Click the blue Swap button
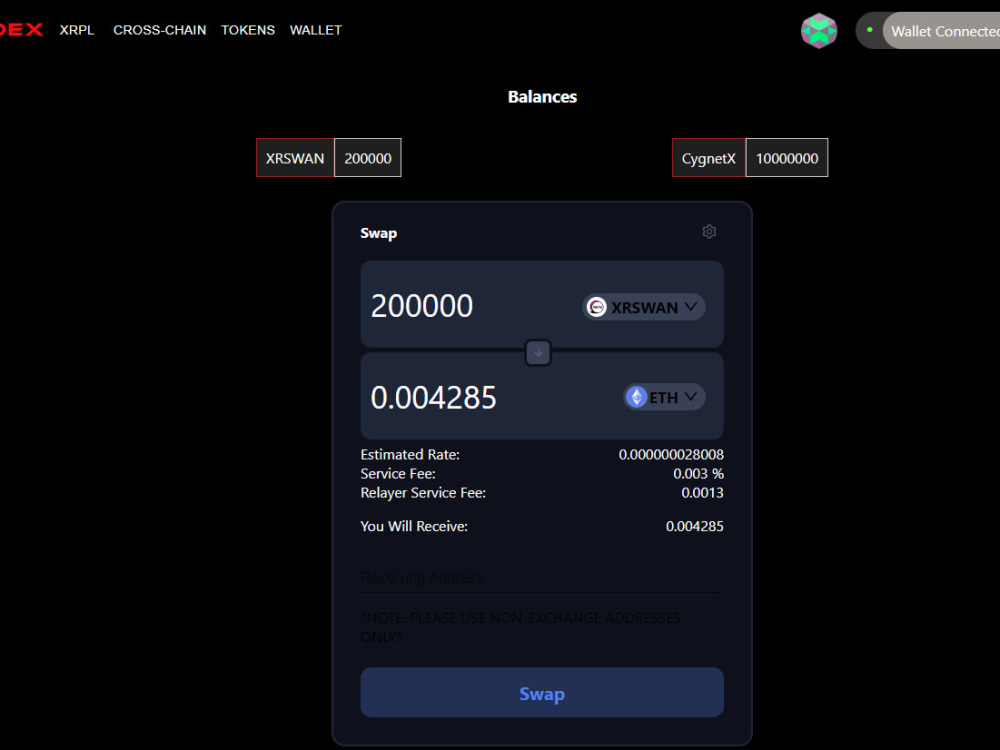Screen dimensions: 1000x750 coord(542,693)
